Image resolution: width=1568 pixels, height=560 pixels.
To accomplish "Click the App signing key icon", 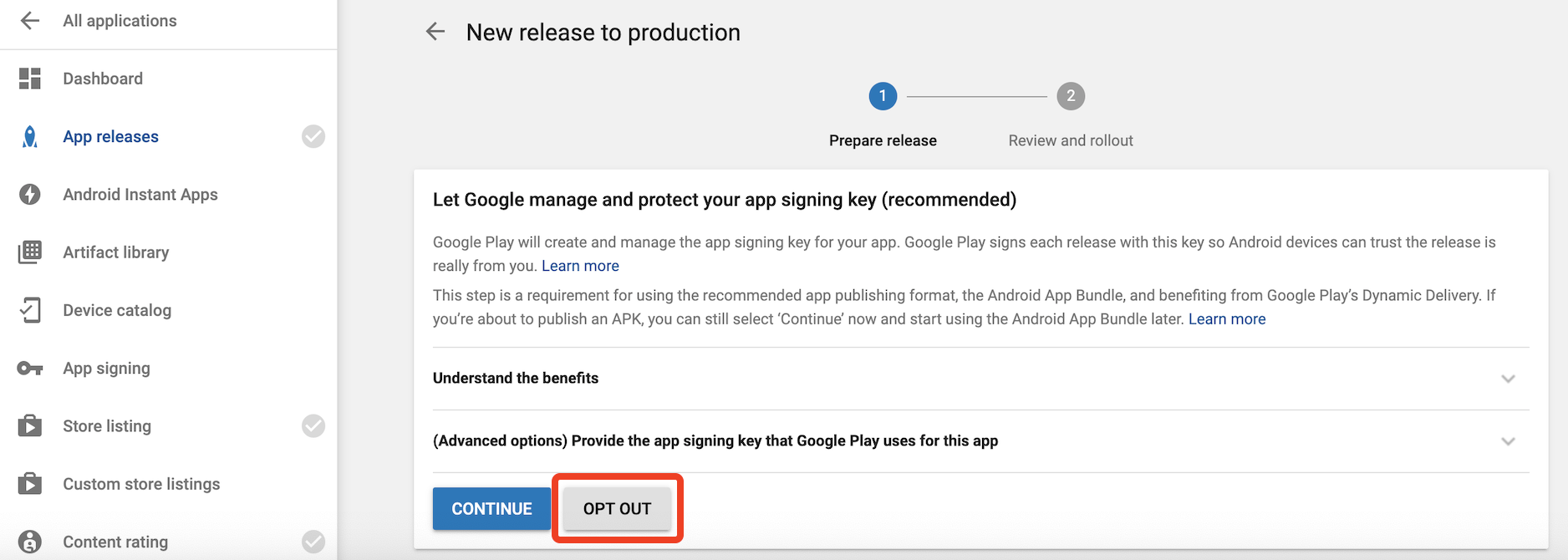I will (30, 369).
